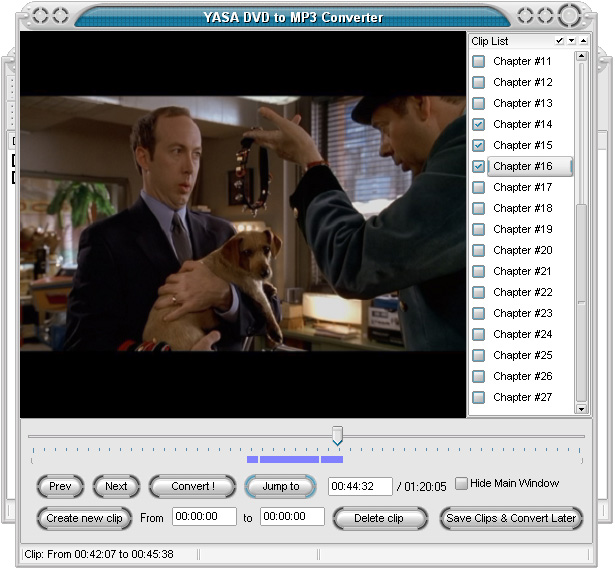Click Save Clips & Convert Later
This screenshot has width=615, height=569.
click(511, 518)
